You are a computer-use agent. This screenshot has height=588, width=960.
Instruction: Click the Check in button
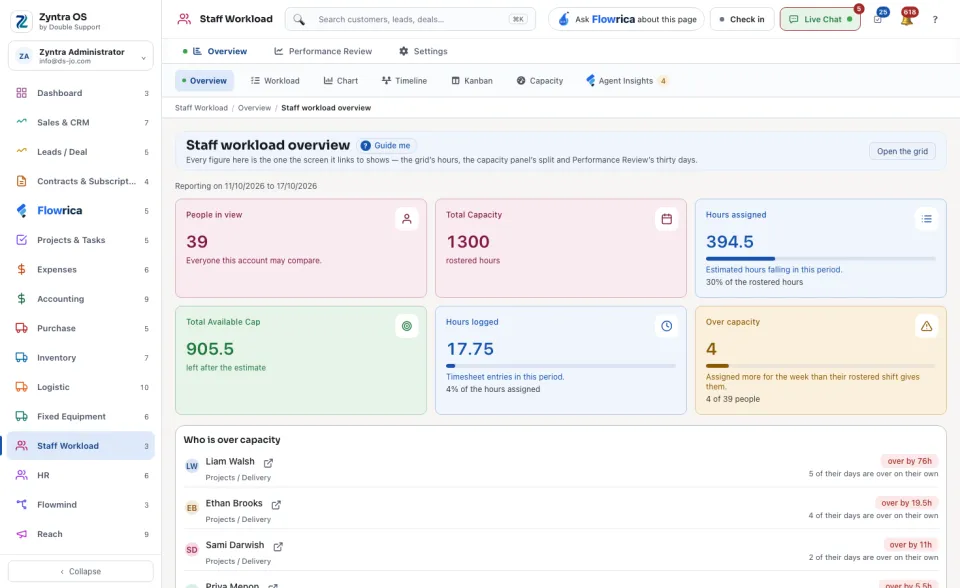pyautogui.click(x=742, y=20)
